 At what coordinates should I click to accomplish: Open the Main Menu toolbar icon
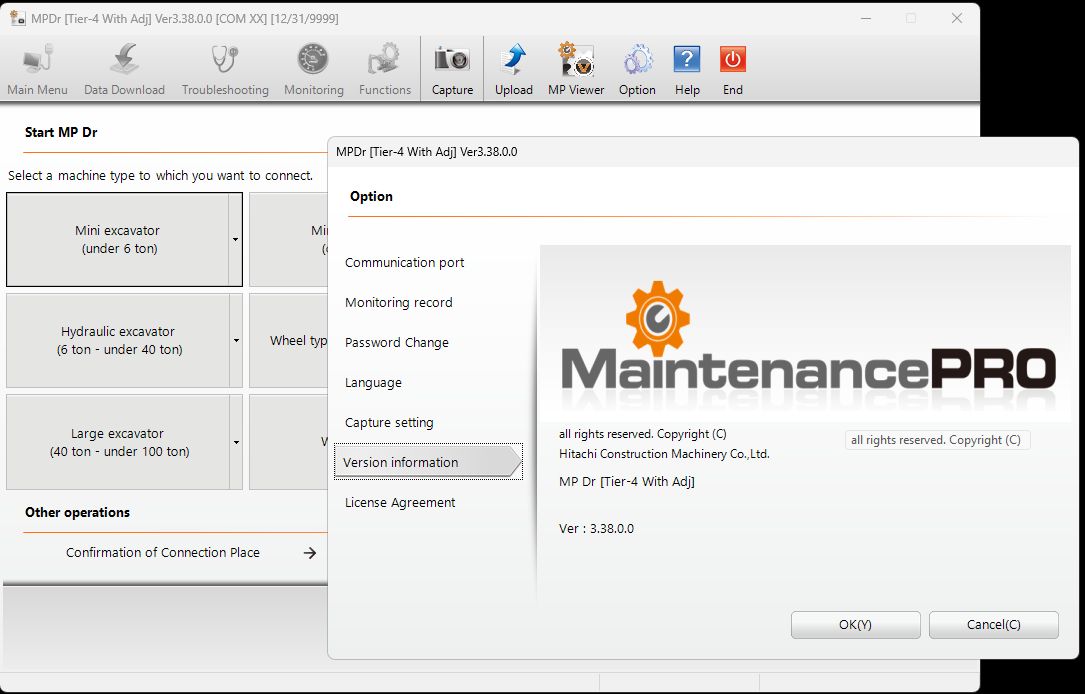tap(37, 69)
